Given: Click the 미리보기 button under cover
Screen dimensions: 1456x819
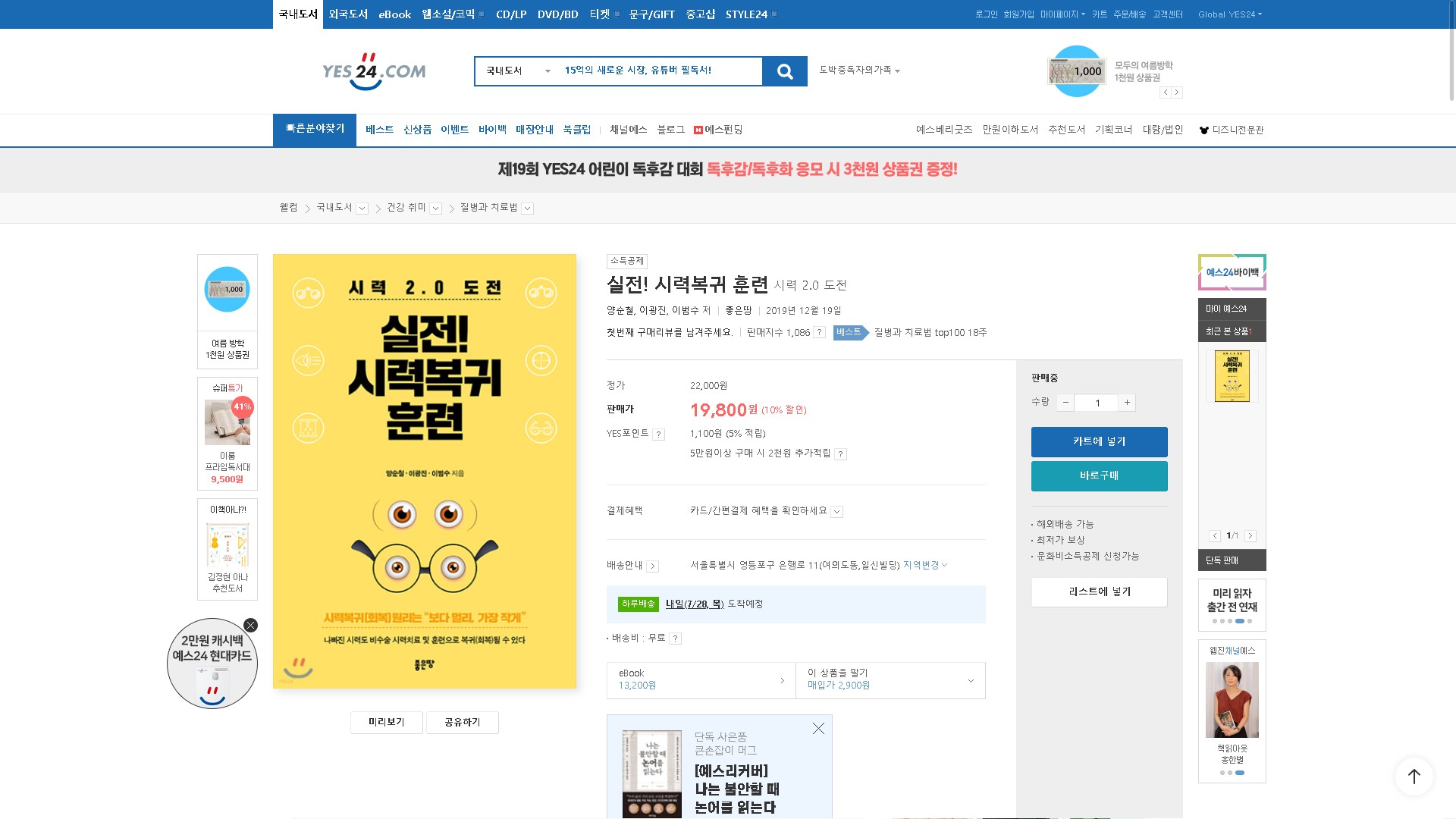Looking at the screenshot, I should [386, 723].
